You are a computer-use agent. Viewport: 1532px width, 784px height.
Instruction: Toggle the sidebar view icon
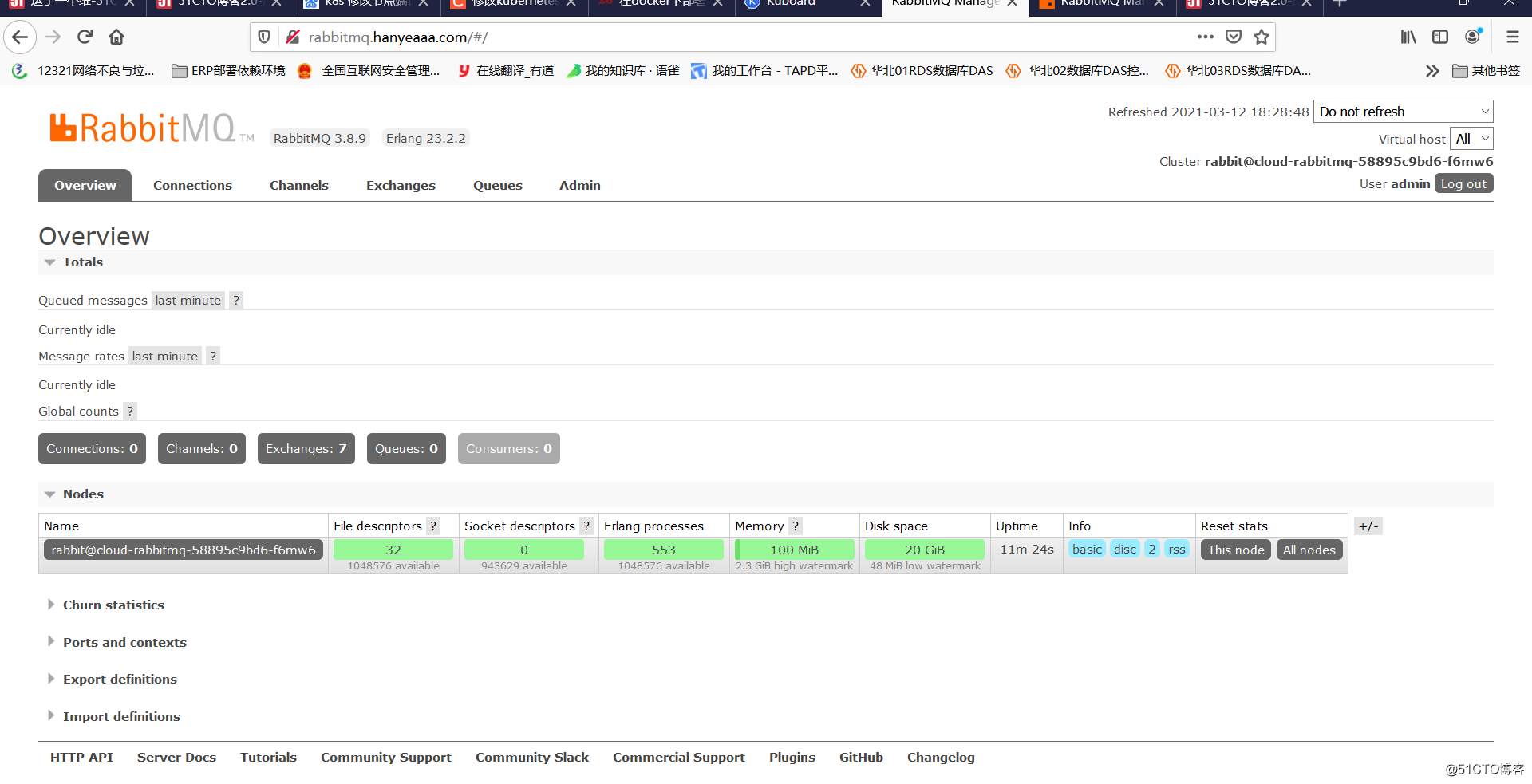(x=1440, y=37)
